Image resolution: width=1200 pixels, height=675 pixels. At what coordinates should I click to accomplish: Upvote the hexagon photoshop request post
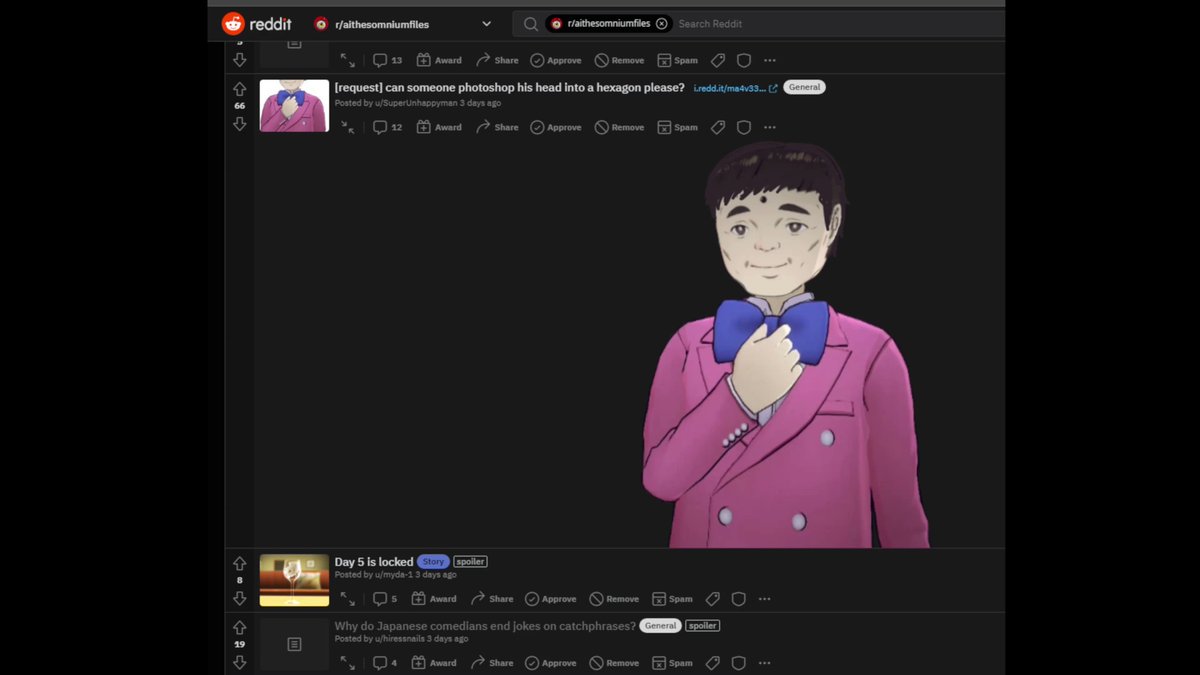239,90
